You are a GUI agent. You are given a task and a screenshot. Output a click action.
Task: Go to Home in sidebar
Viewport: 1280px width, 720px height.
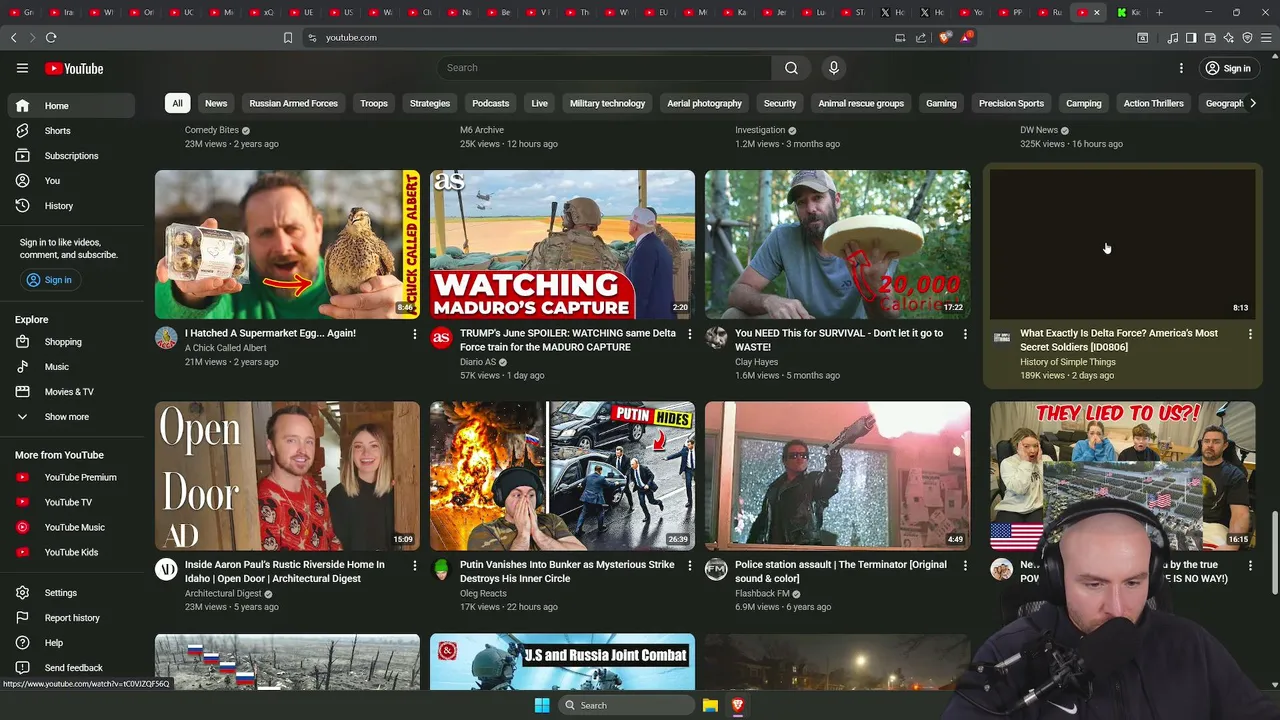tap(71, 106)
